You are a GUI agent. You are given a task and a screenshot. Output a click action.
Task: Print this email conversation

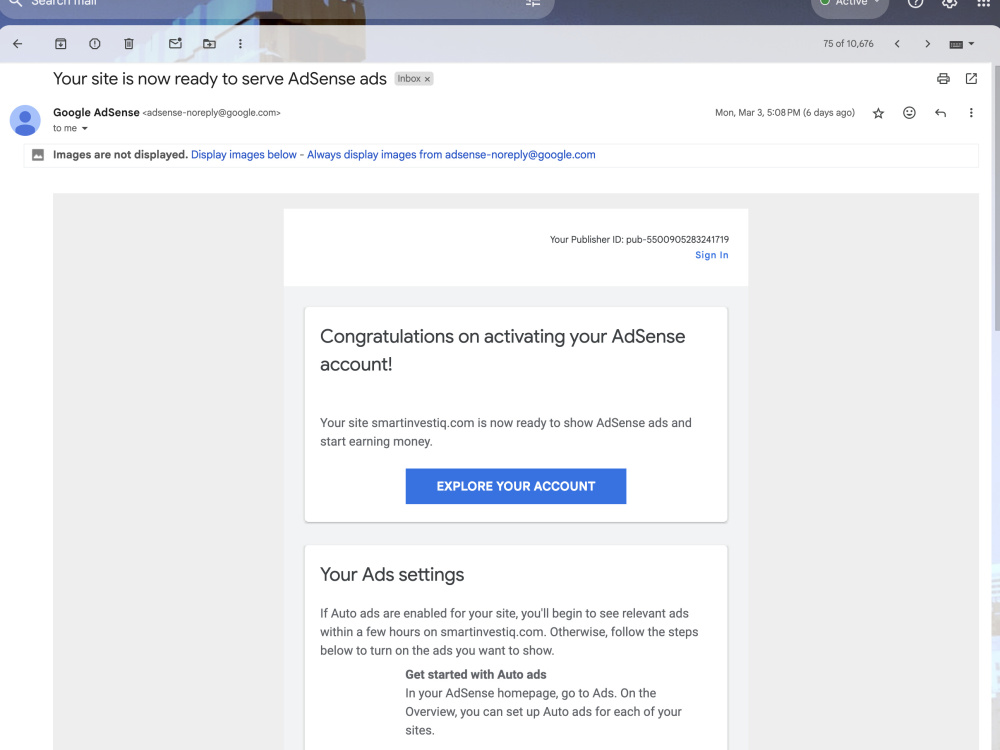click(x=943, y=78)
